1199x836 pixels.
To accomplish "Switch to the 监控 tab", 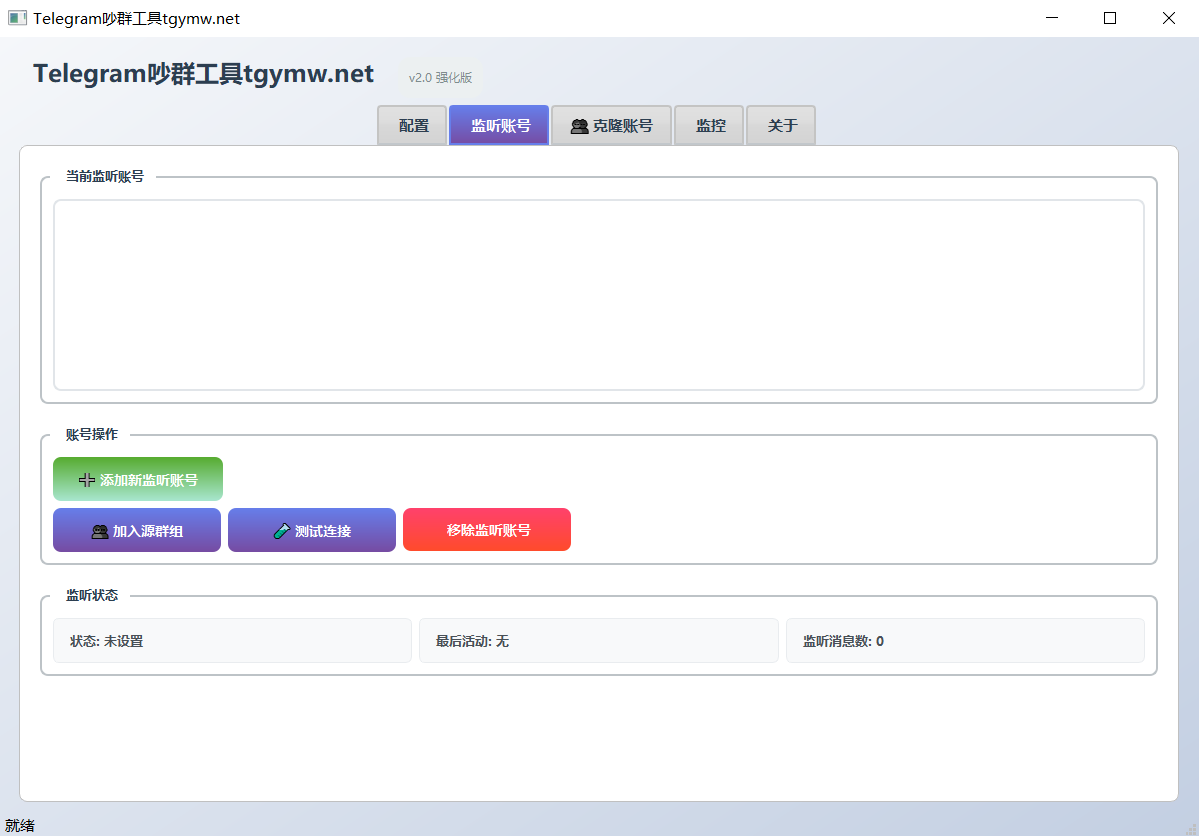I will coord(710,126).
